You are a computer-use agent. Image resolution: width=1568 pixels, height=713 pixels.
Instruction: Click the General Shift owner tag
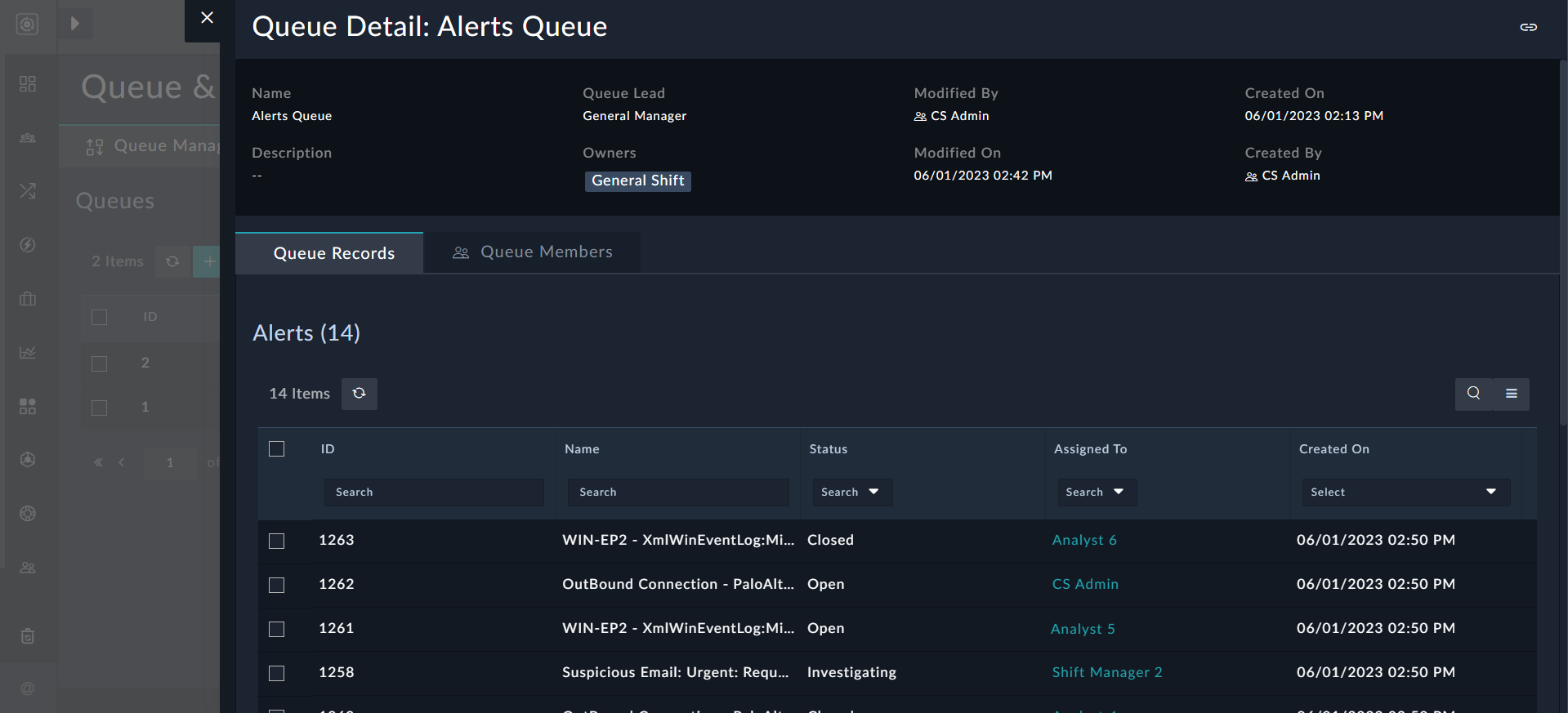pyautogui.click(x=638, y=181)
